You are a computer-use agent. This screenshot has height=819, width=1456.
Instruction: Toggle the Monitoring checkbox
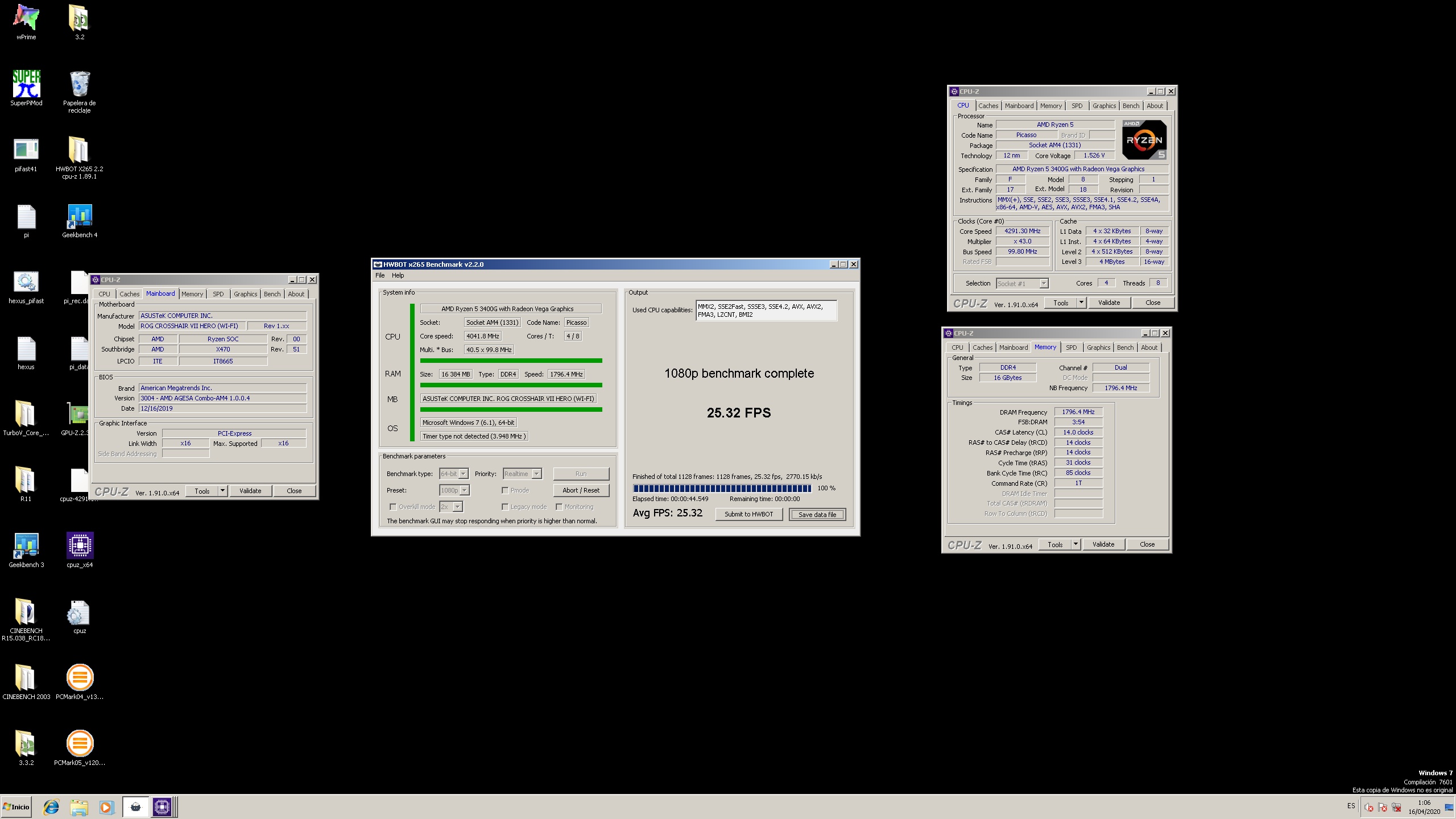point(559,507)
